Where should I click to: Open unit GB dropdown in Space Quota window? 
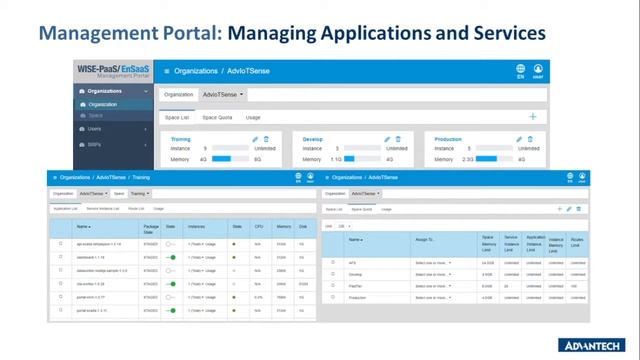coord(344,226)
